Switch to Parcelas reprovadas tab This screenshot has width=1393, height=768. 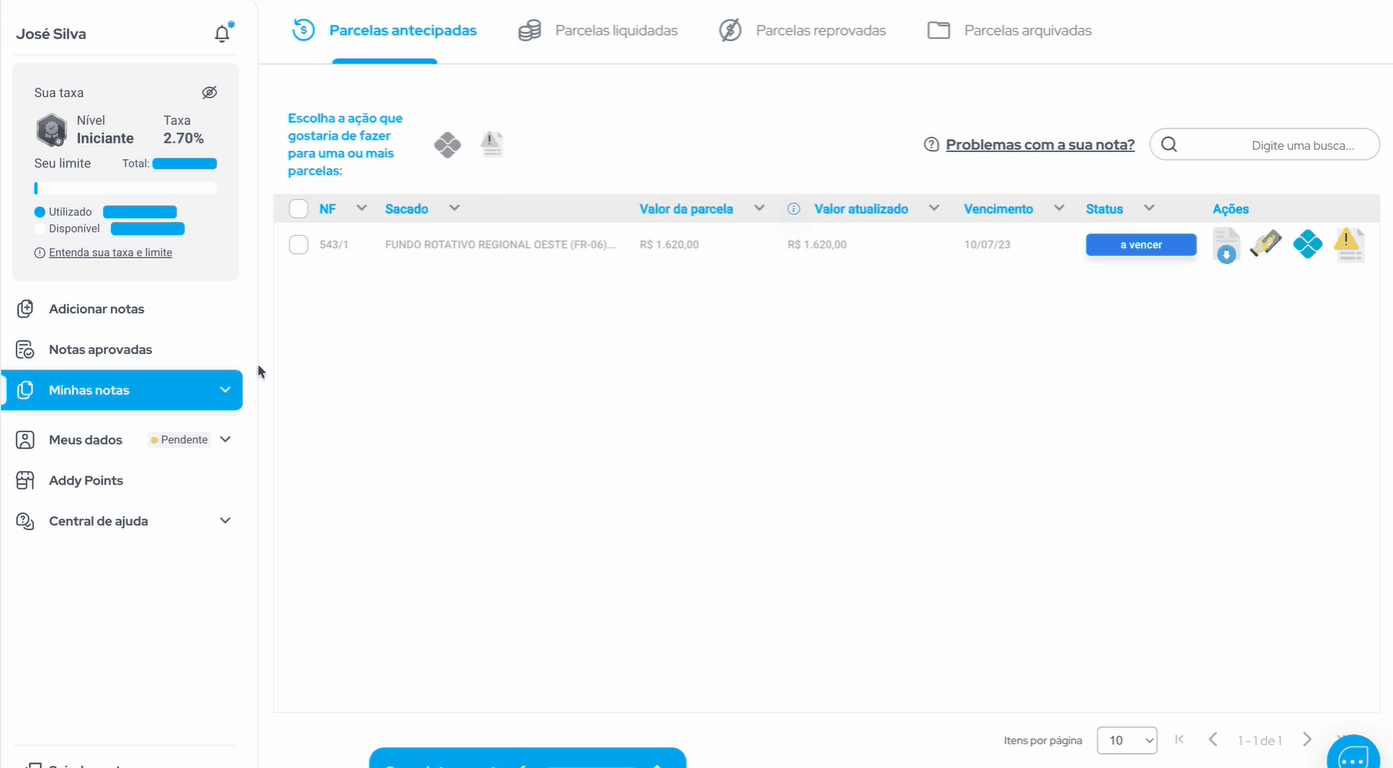(x=803, y=31)
